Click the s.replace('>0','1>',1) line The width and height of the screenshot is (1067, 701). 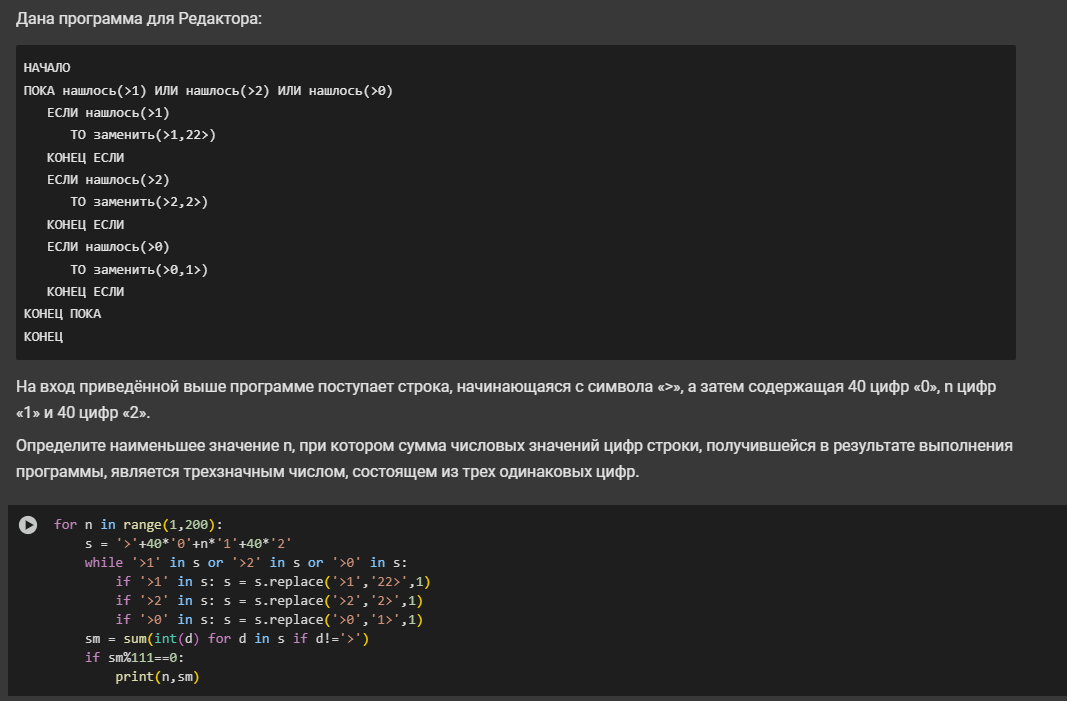pos(269,619)
